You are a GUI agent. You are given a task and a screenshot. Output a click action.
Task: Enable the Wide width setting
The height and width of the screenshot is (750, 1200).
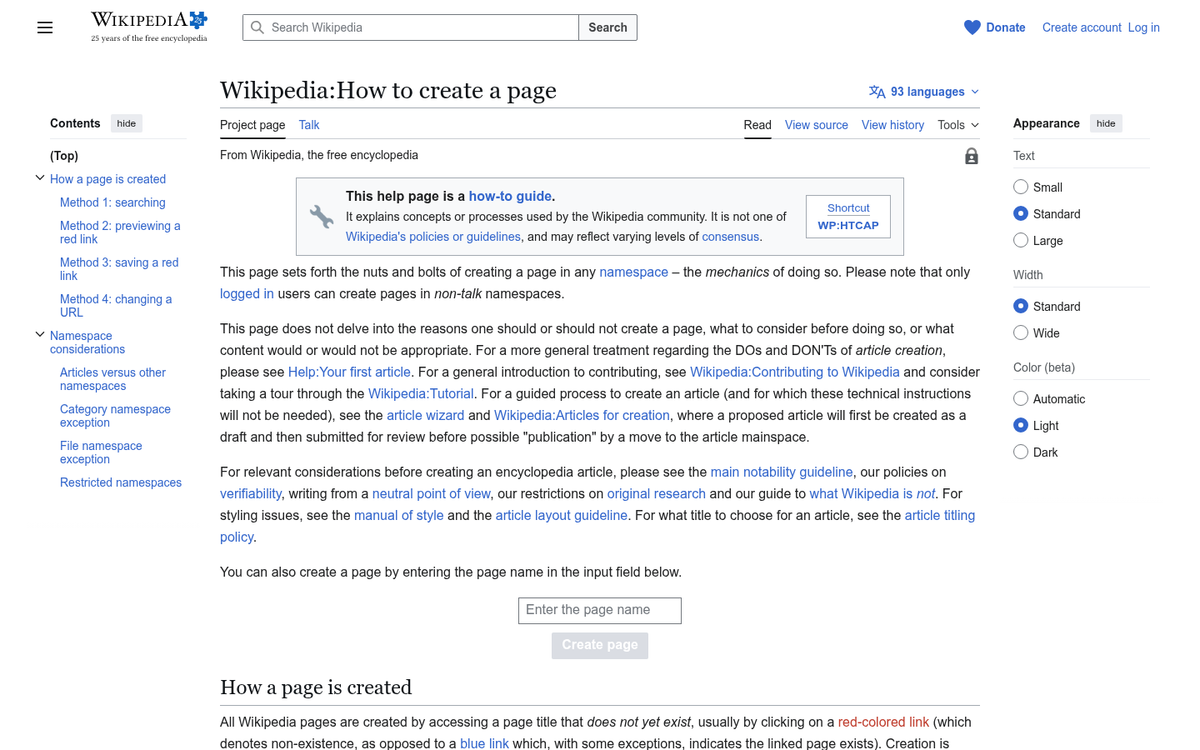coord(1020,332)
